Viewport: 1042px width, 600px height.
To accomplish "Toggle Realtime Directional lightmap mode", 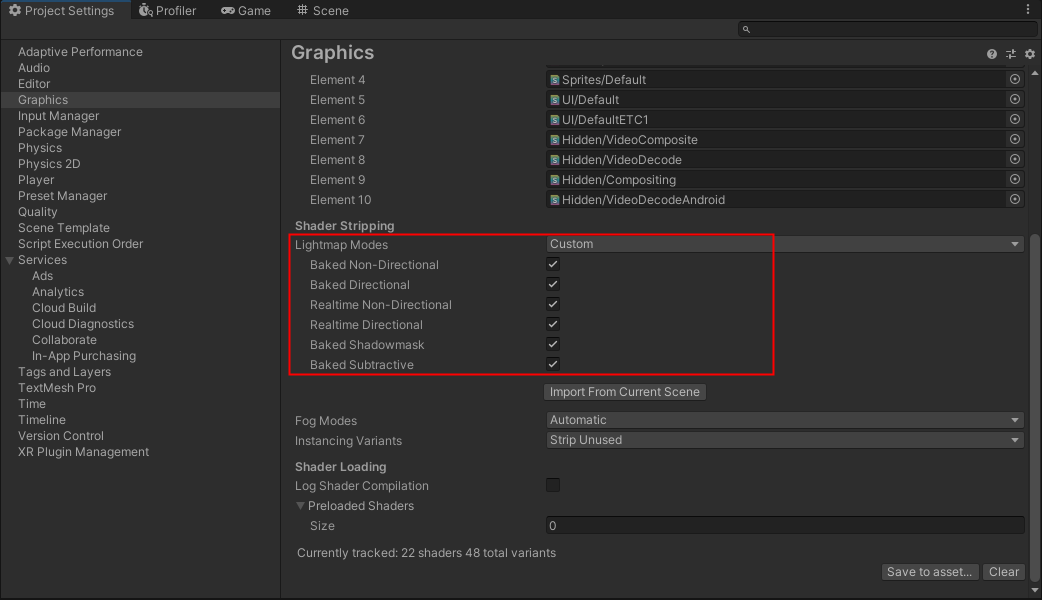I will [553, 325].
